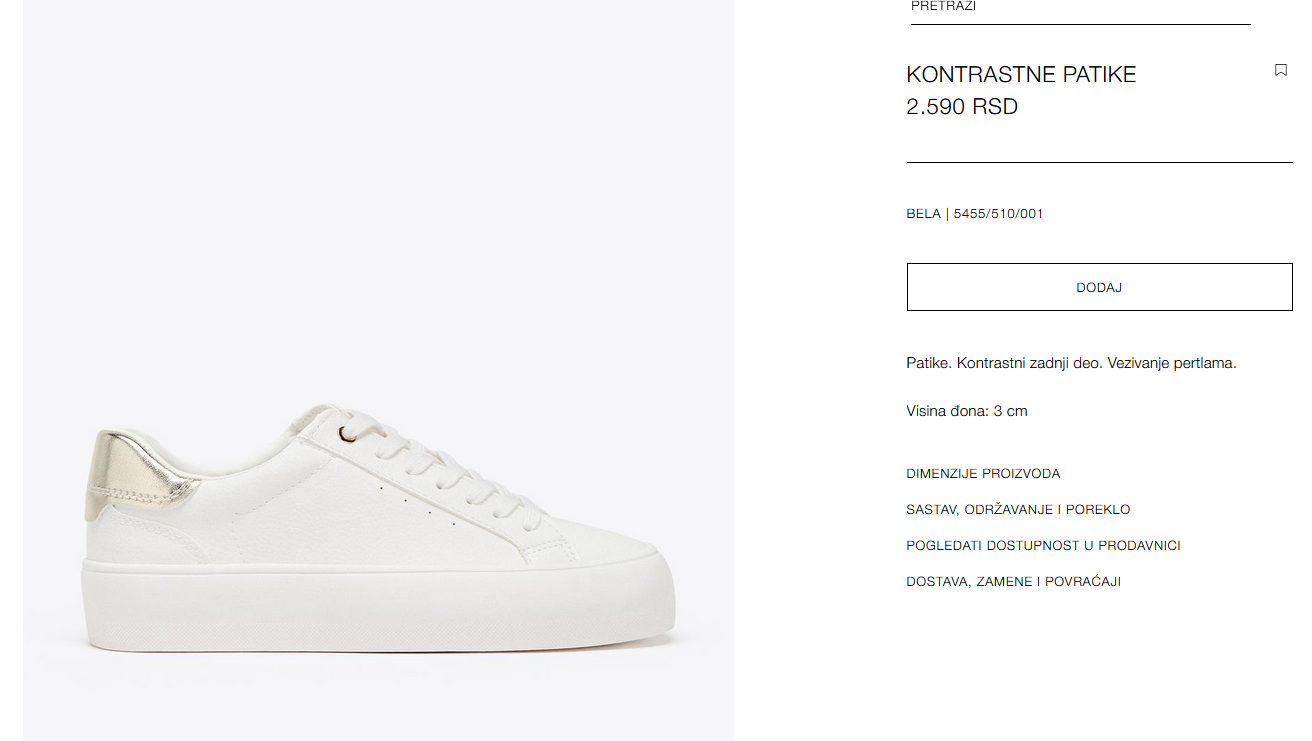Open SASTAV, ODRŽAVANJE I POREKLO section
This screenshot has height=741, width=1312.
1018,510
